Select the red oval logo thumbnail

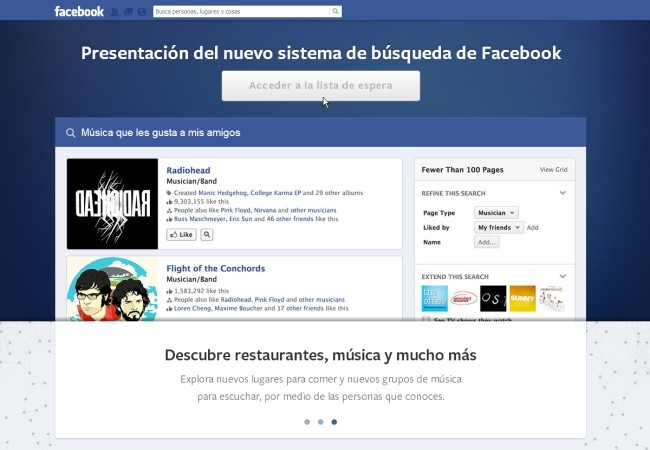[x=463, y=298]
